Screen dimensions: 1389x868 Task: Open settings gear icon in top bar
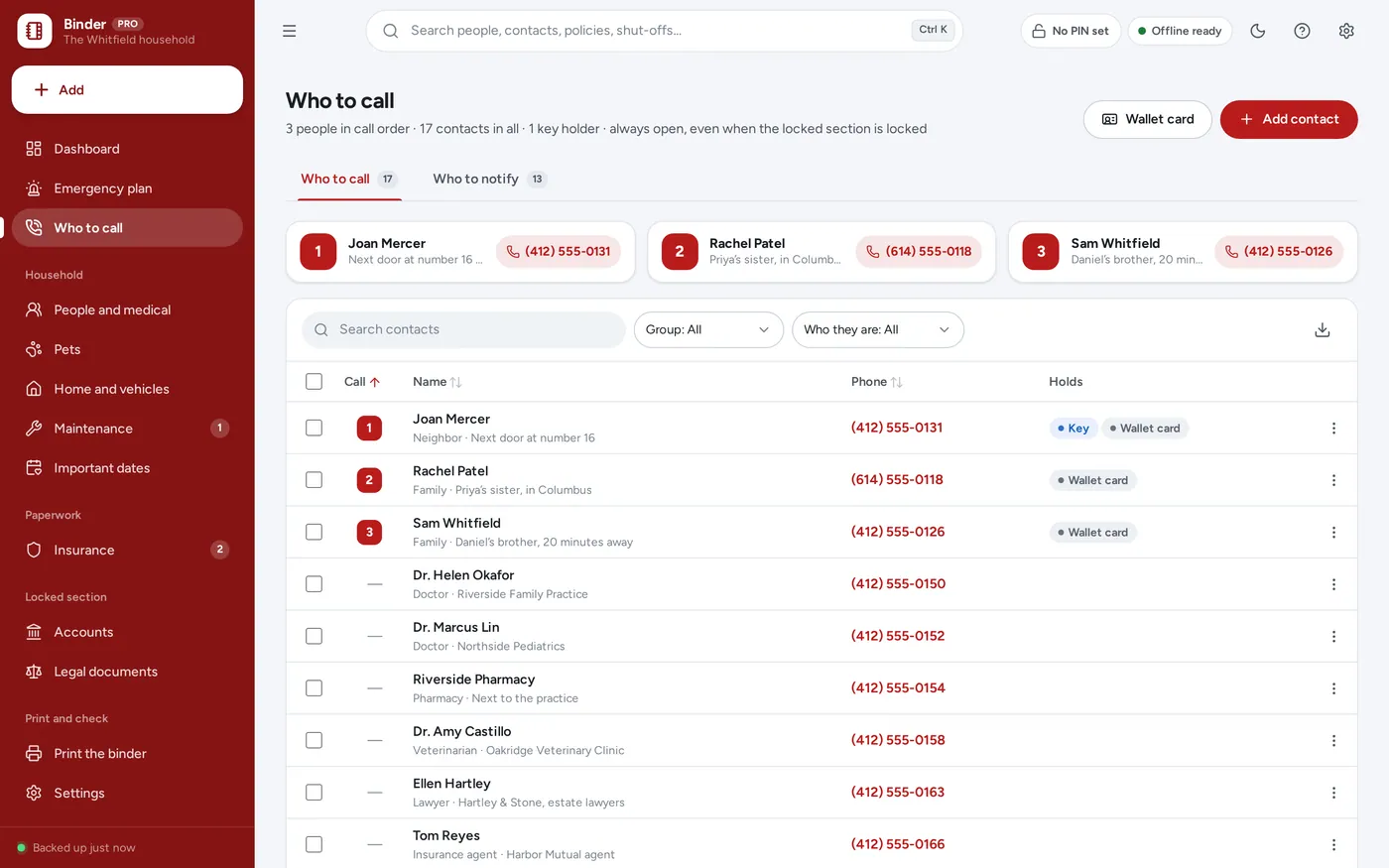click(1346, 31)
